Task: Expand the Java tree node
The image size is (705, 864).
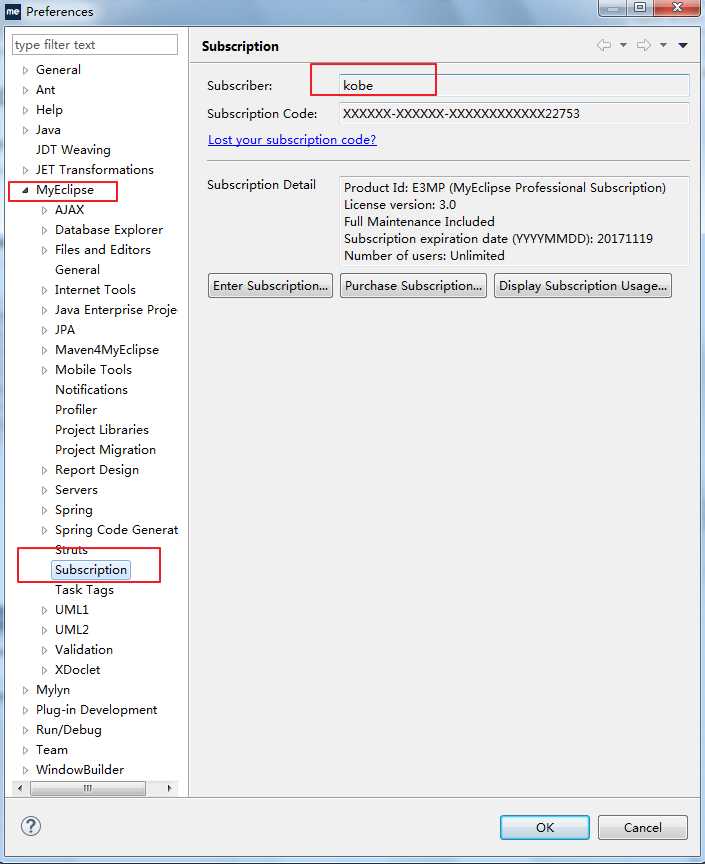Action: click(x=25, y=131)
